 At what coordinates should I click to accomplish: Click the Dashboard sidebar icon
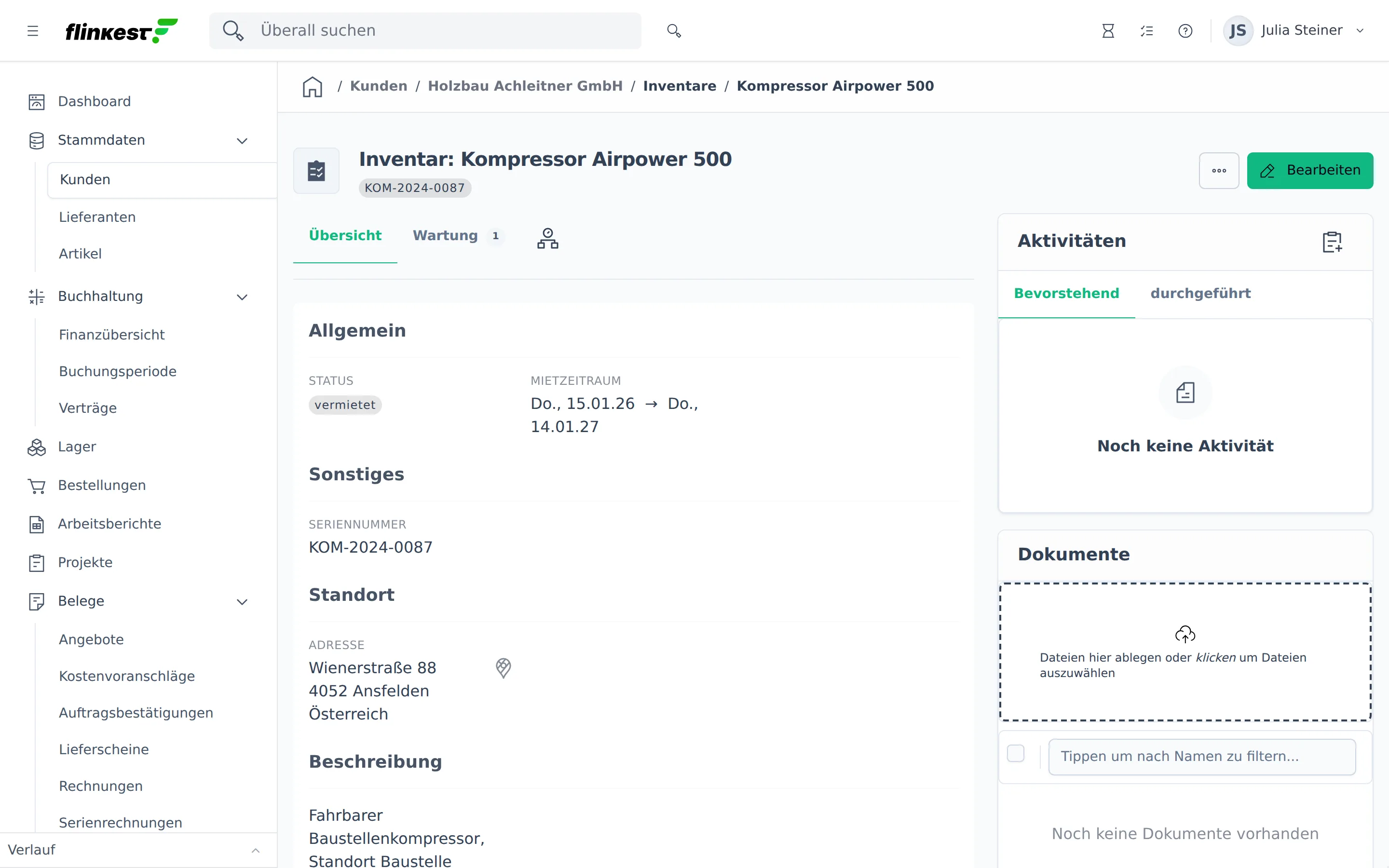click(37, 102)
